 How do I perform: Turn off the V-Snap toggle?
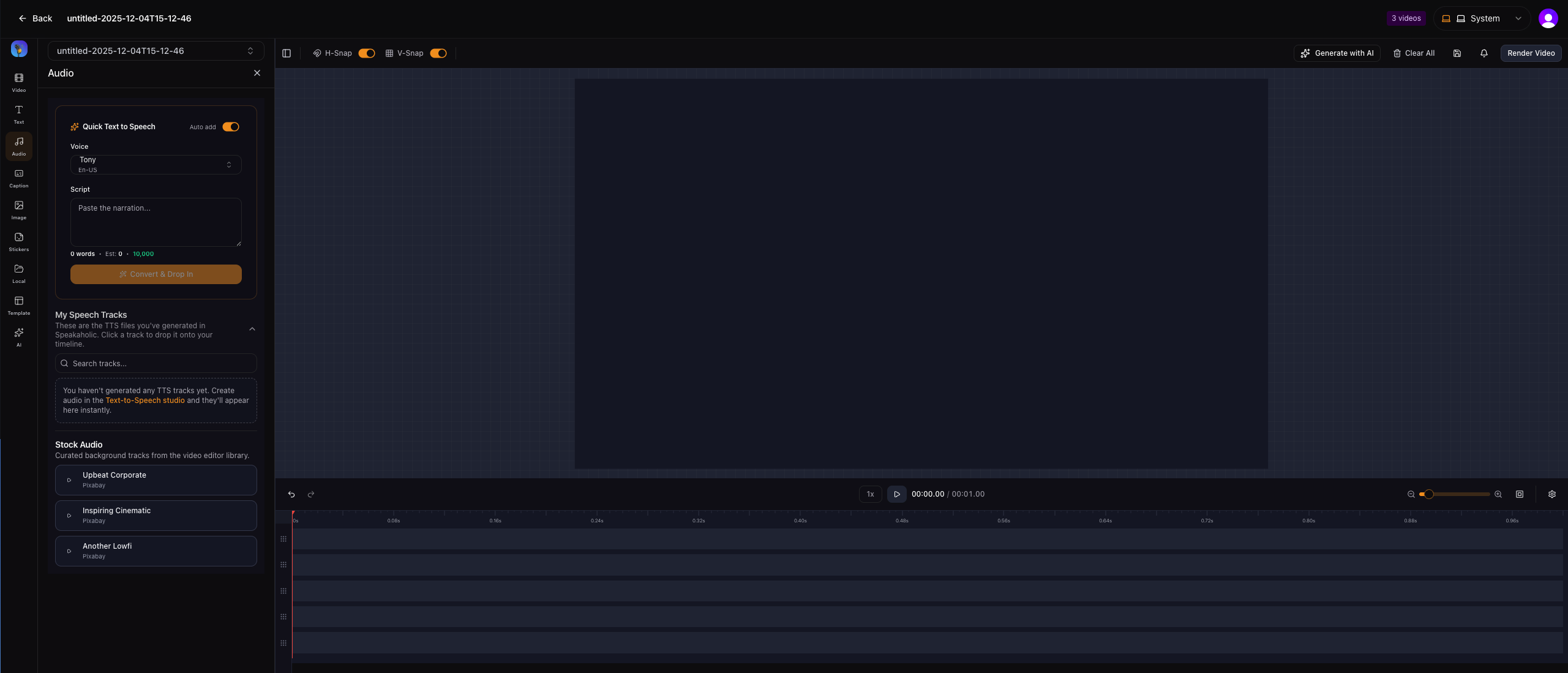point(438,53)
